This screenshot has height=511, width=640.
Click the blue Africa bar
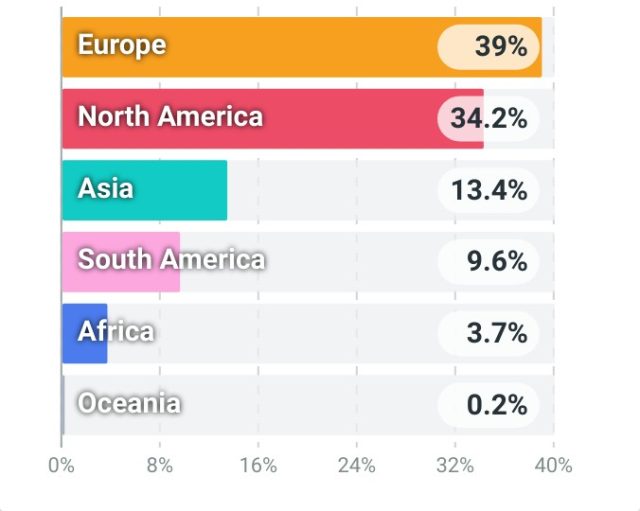pos(84,333)
